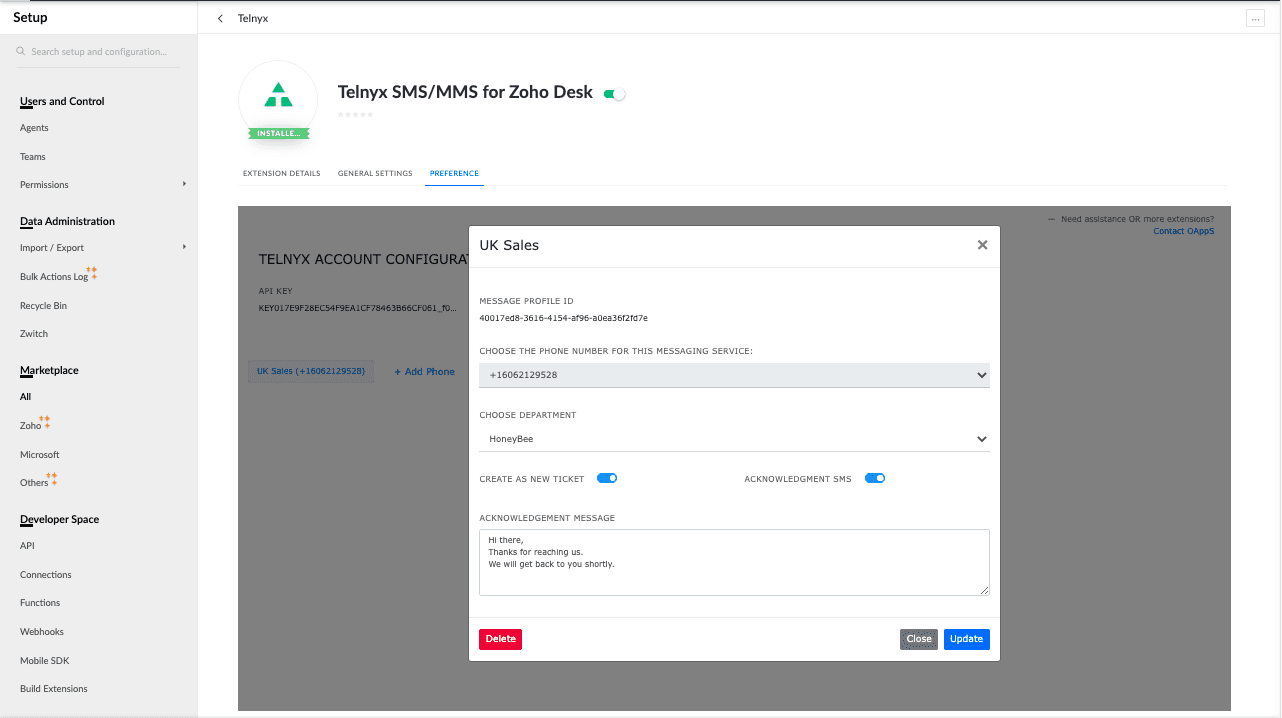Open the three-dot more options menu
This screenshot has height=718, width=1282.
1255,18
